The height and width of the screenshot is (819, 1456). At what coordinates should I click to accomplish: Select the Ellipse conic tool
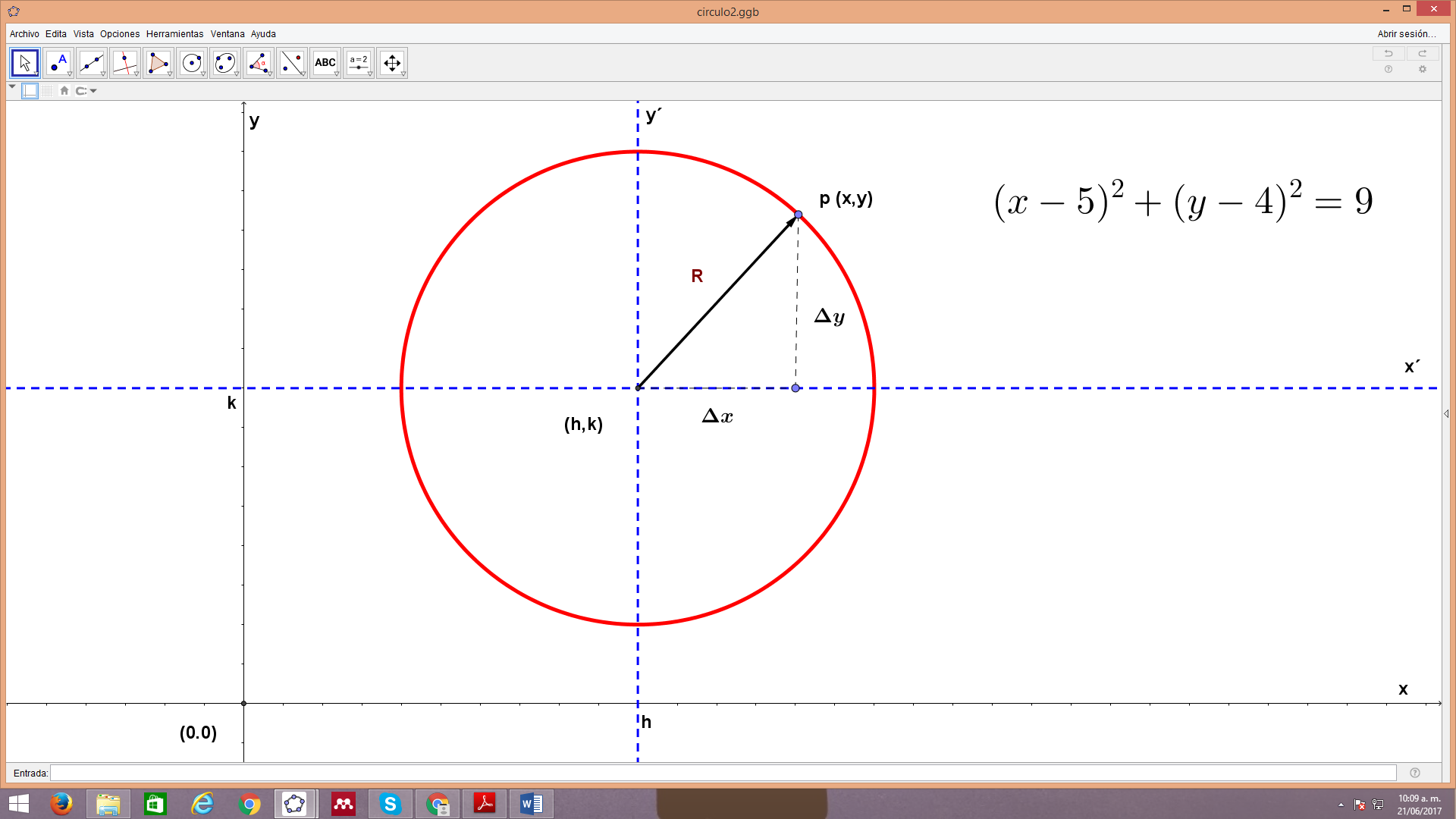click(225, 63)
